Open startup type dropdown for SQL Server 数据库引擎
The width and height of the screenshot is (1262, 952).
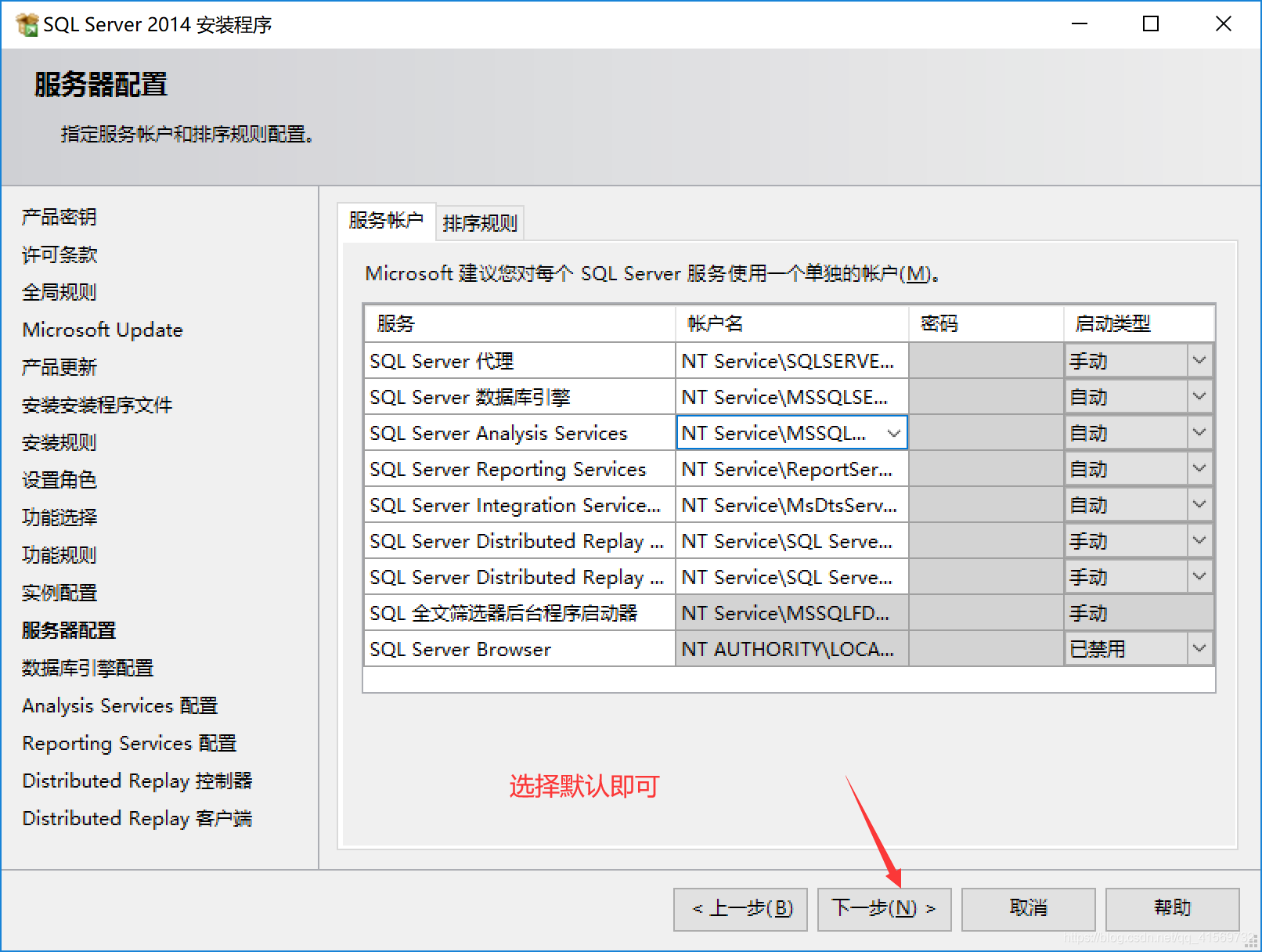[1199, 397]
